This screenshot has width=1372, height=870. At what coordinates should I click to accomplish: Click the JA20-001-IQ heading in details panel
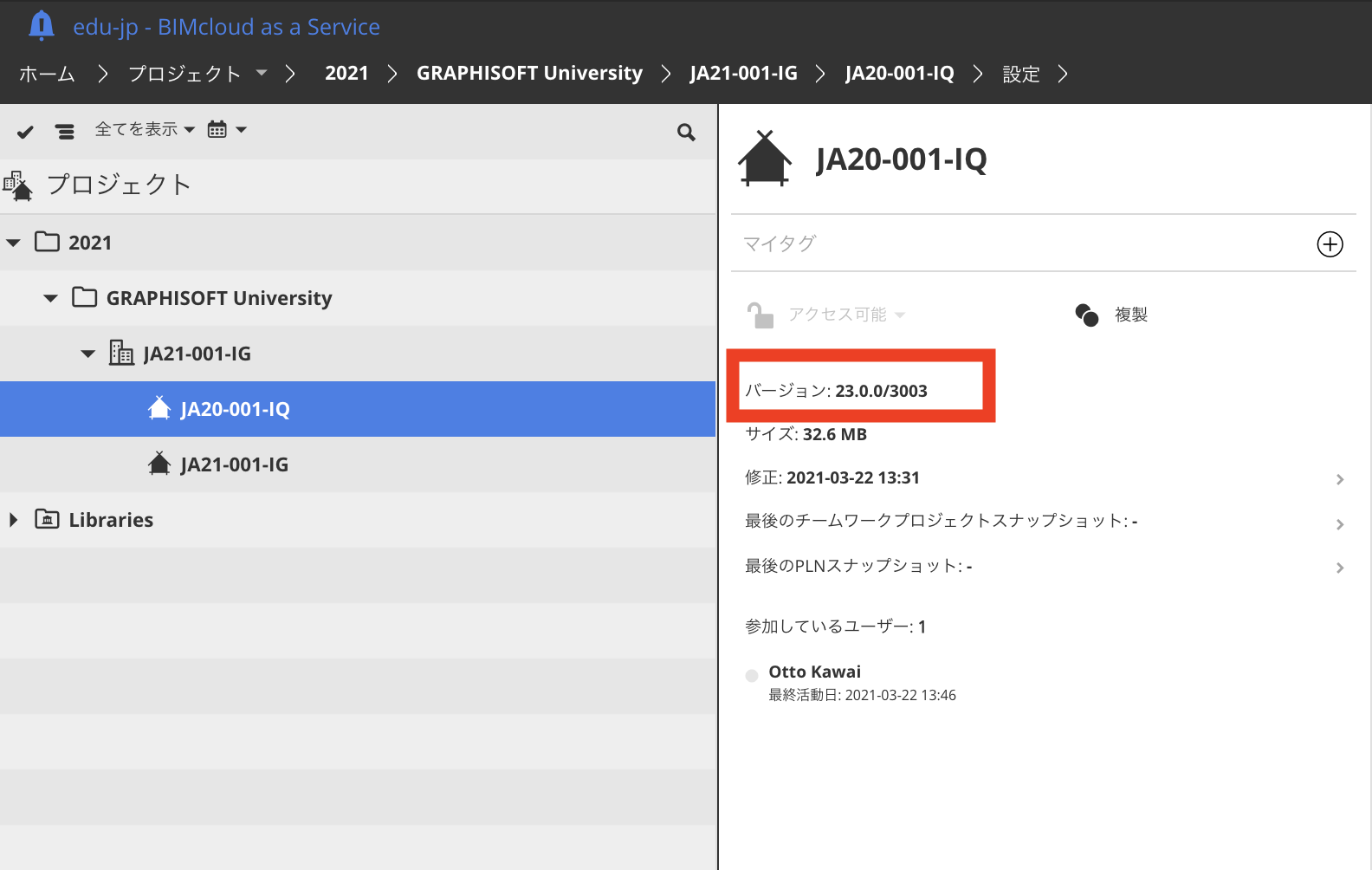(x=901, y=159)
